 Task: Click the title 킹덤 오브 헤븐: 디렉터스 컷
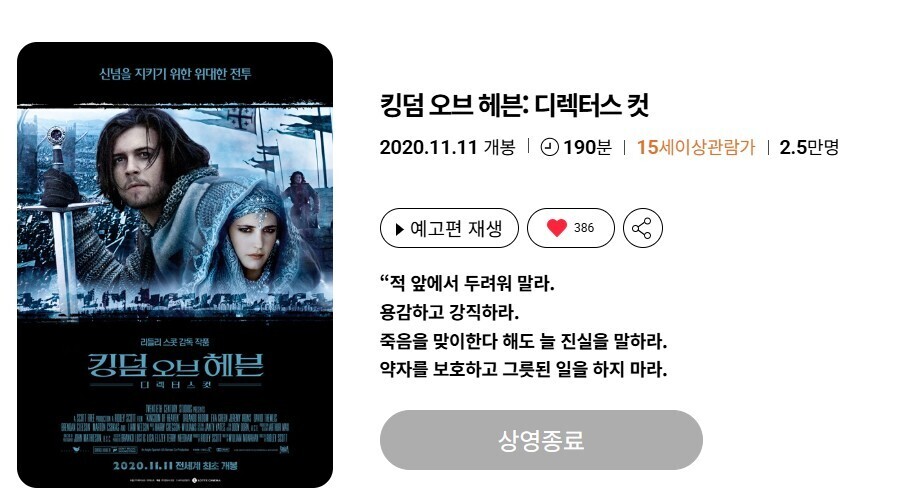coord(514,105)
